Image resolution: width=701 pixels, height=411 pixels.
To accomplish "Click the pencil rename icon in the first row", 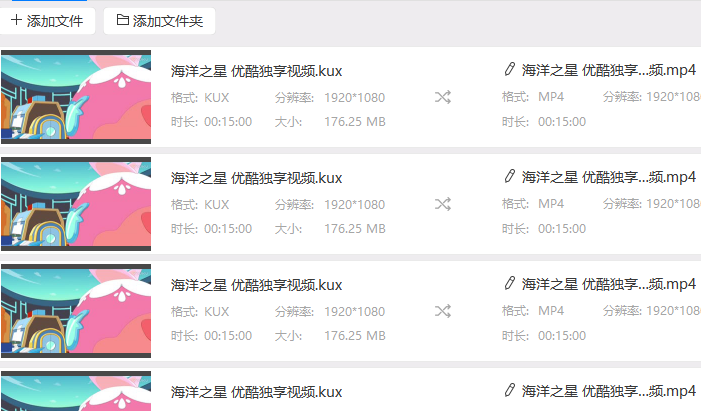I will (510, 70).
